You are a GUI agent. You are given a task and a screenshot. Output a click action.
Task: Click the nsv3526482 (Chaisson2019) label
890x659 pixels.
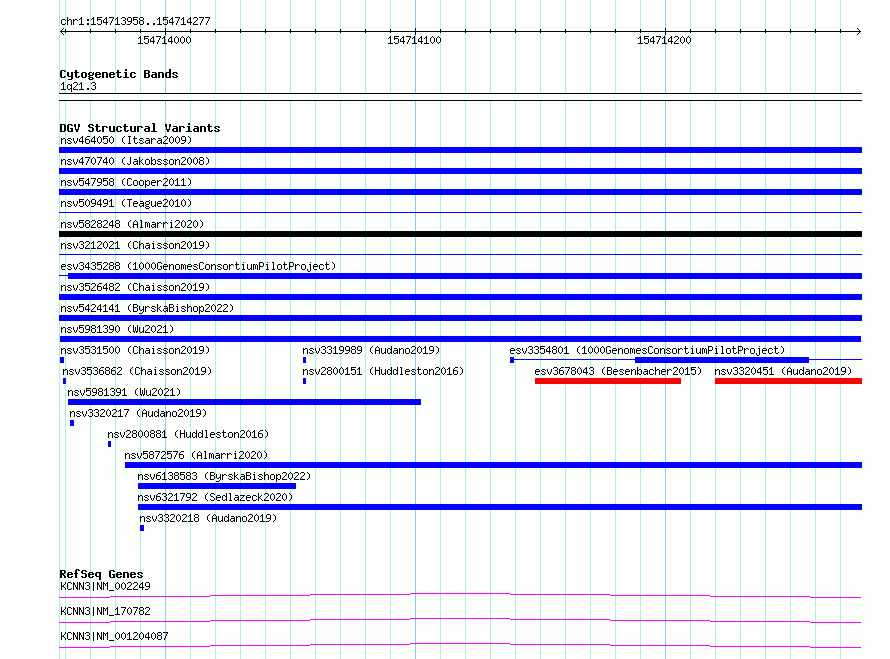[135, 287]
